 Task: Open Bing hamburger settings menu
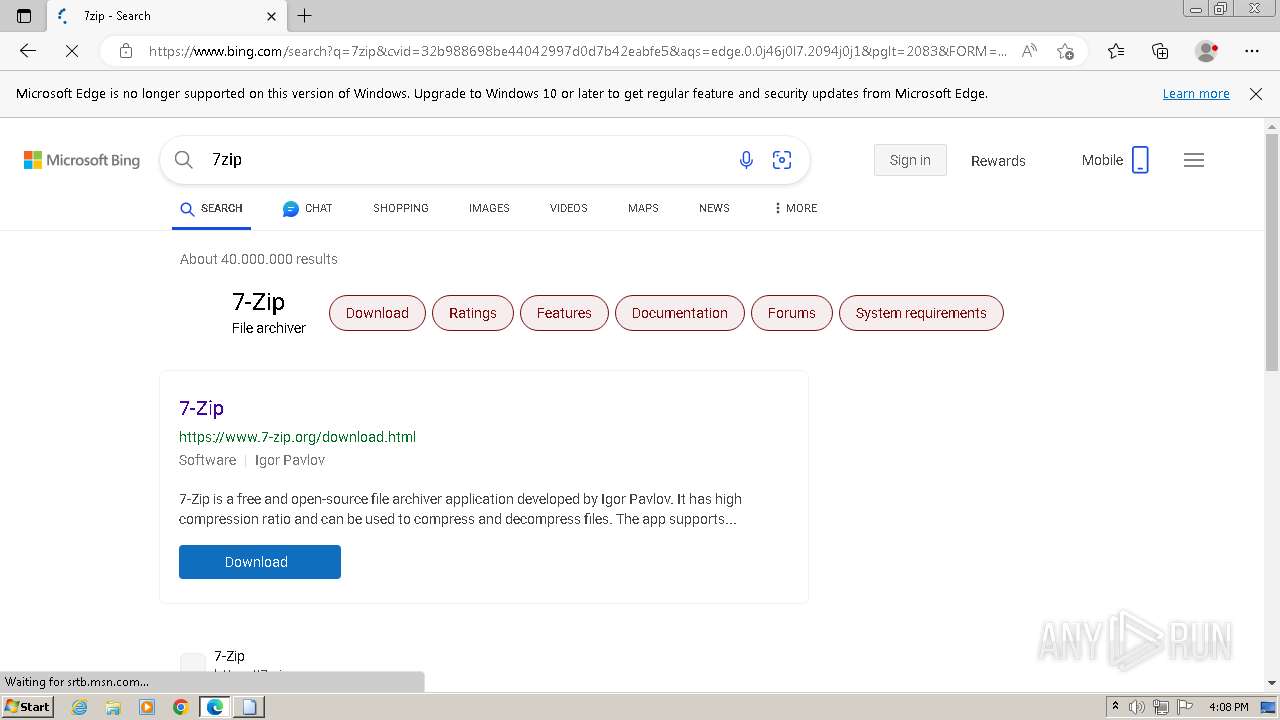coord(1194,160)
